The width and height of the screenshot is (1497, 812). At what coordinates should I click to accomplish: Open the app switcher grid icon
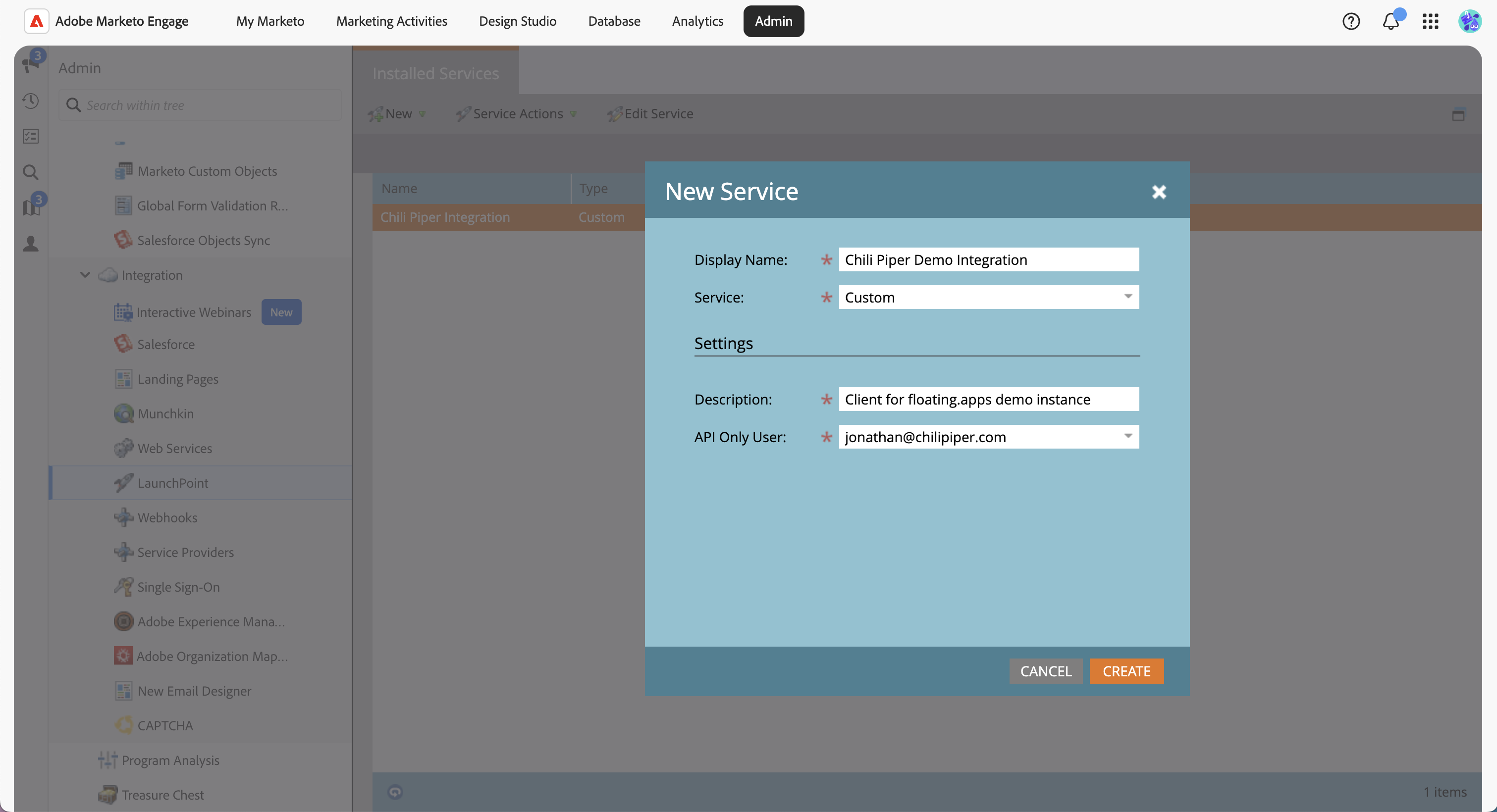(1430, 21)
